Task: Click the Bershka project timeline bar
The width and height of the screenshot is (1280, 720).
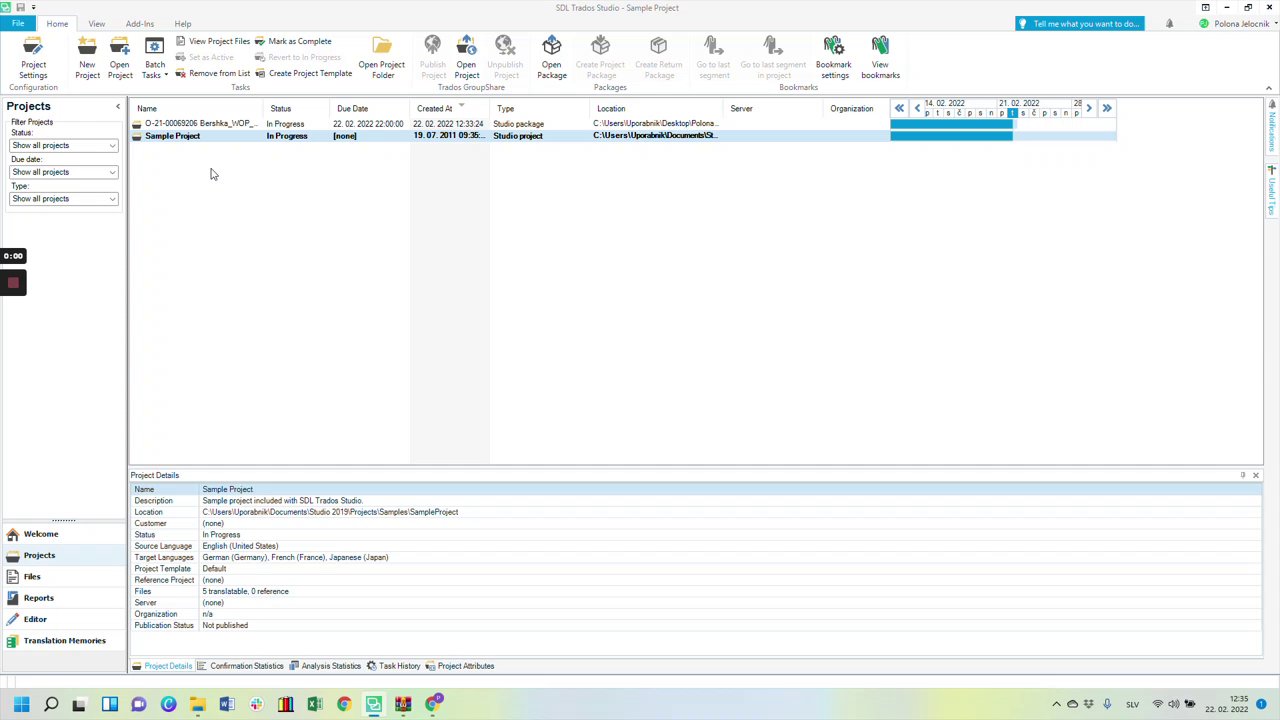Action: coord(951,124)
